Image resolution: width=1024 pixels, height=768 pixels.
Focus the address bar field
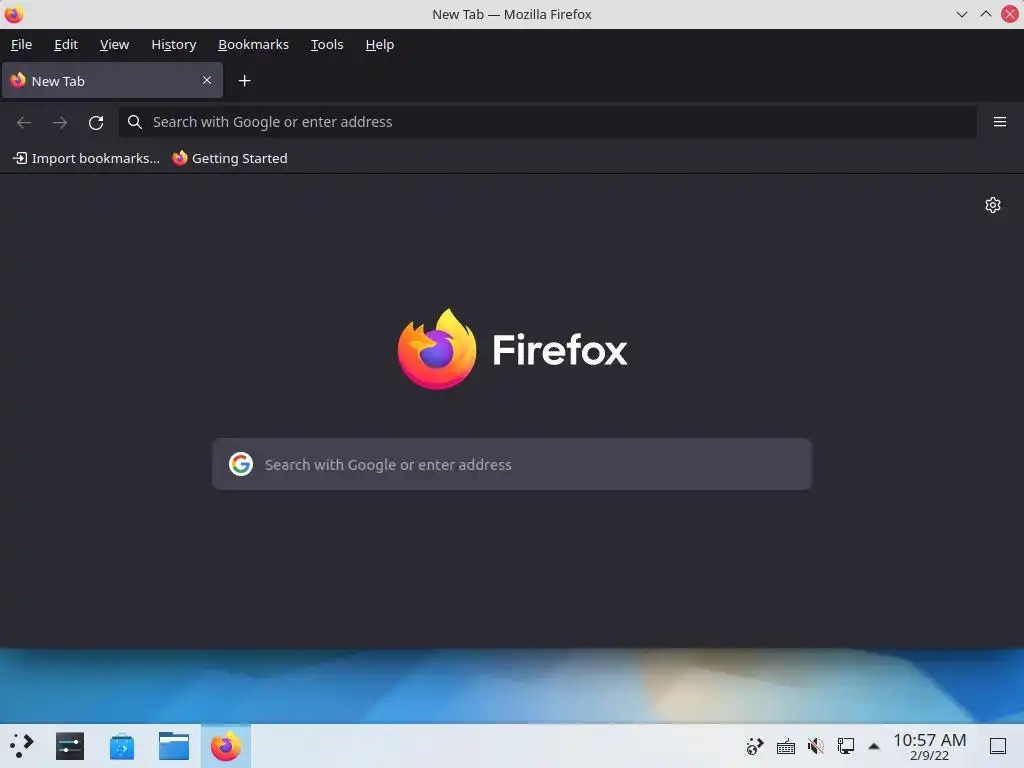[547, 122]
